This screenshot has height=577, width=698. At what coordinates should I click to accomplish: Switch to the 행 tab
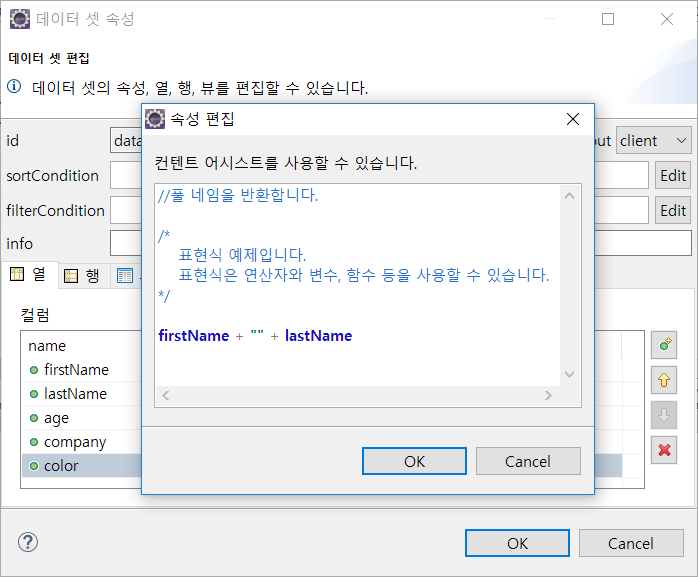pos(82,276)
